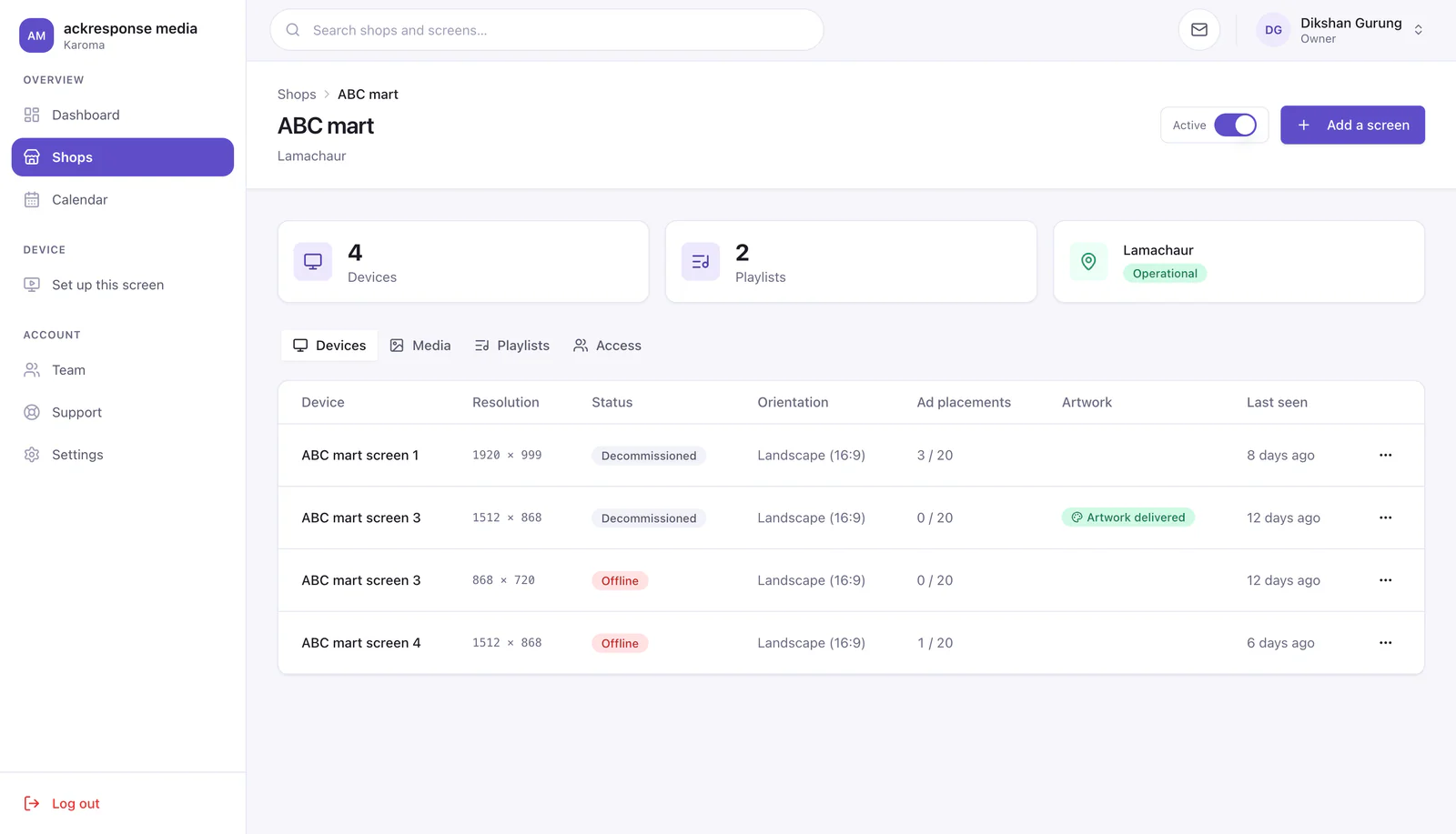Go back to Shops breadcrumb
Screen dimensions: 1456x834
click(x=297, y=95)
